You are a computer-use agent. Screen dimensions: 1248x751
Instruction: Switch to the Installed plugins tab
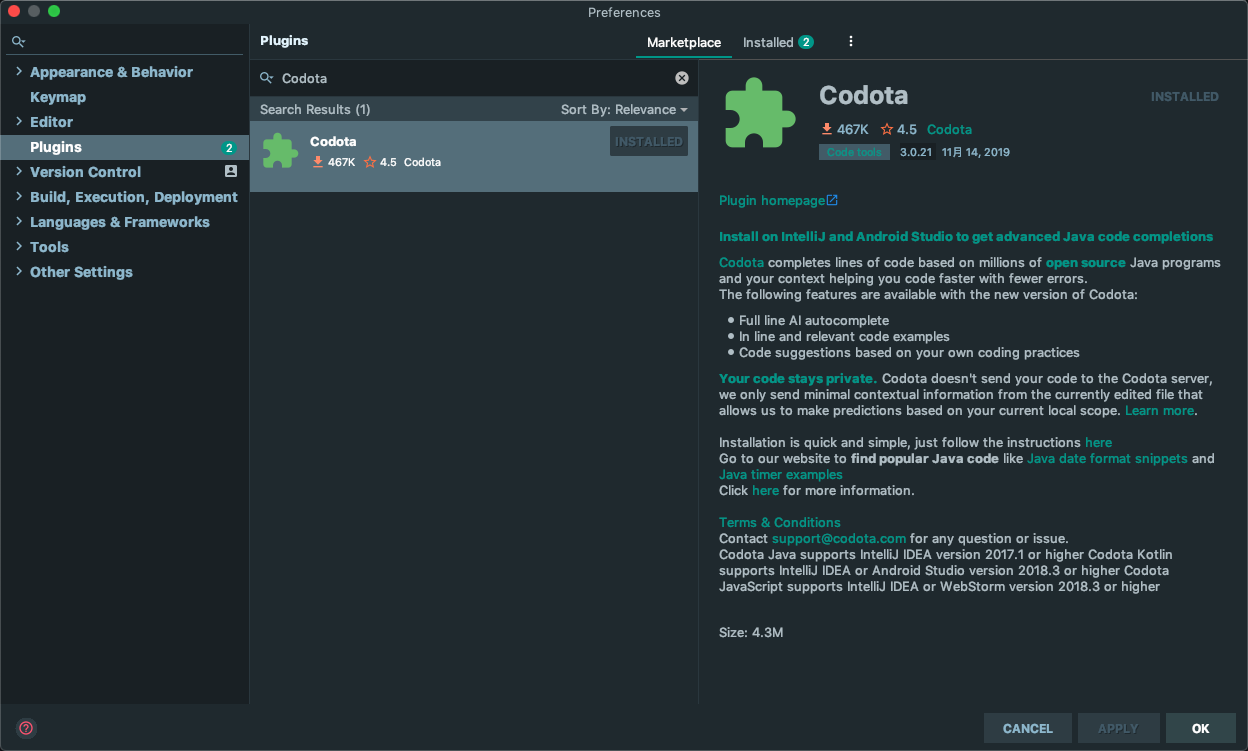pyautogui.click(x=777, y=42)
